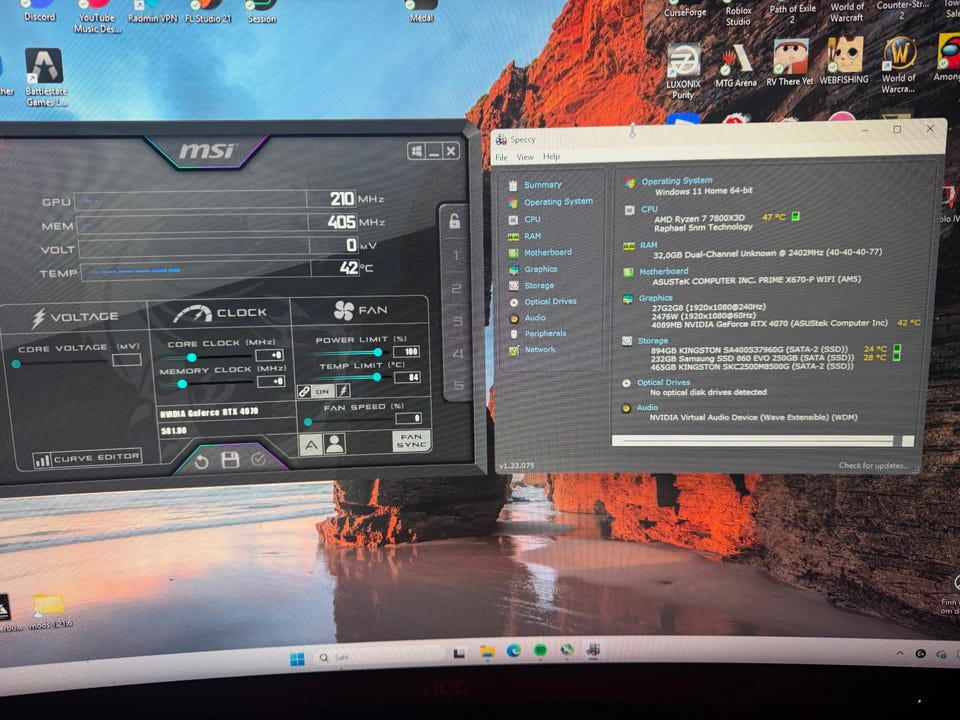
Task: Select Afterburner profile slot 3
Action: (457, 320)
